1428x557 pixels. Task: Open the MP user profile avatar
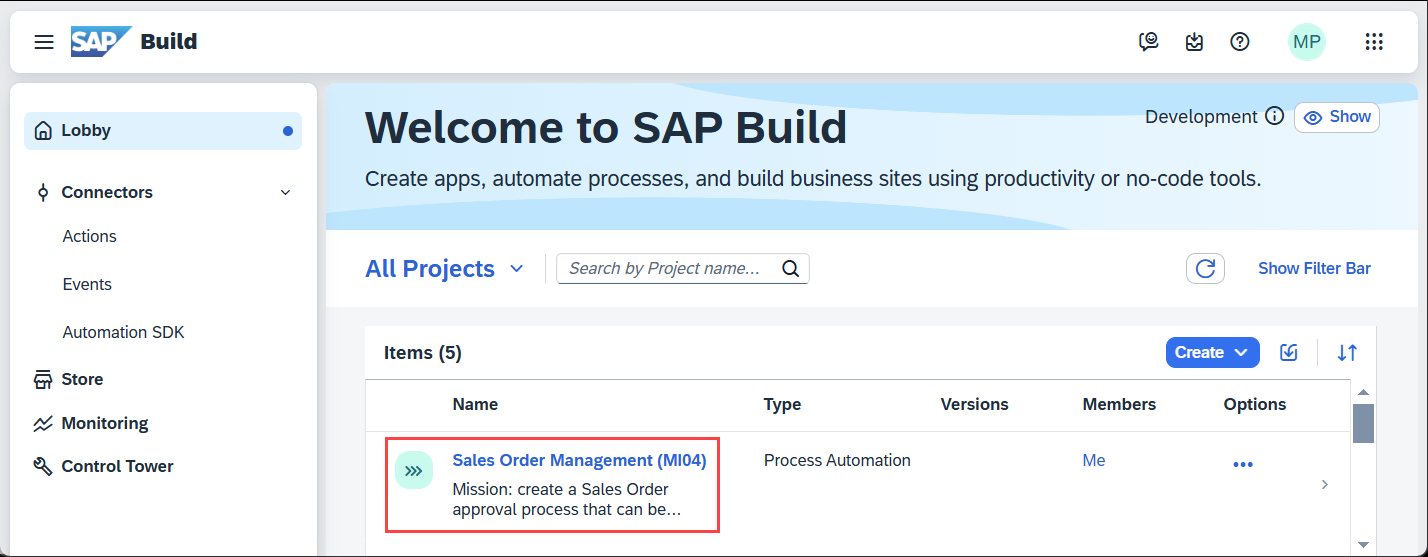pos(1307,42)
